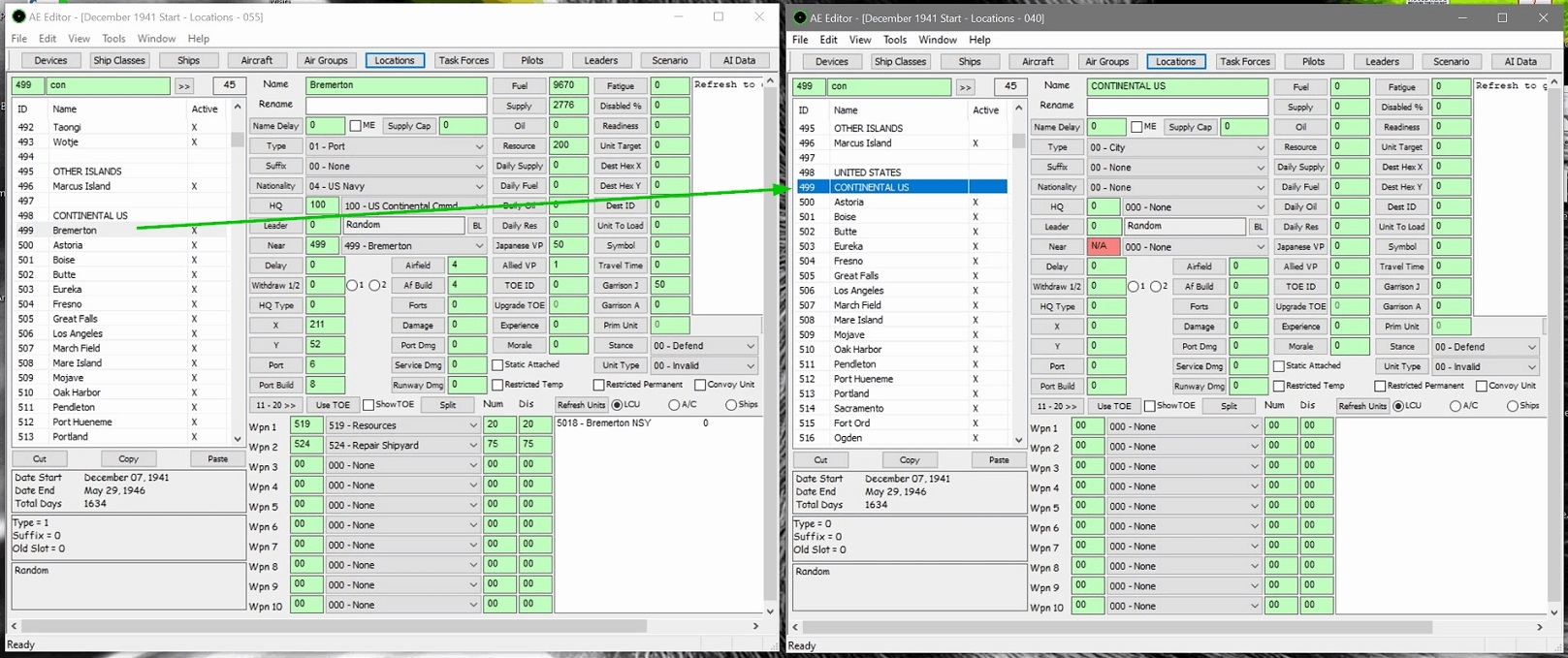Image resolution: width=1568 pixels, height=658 pixels.
Task: Open Type dropdown showing 01 - Port
Action: point(396,146)
